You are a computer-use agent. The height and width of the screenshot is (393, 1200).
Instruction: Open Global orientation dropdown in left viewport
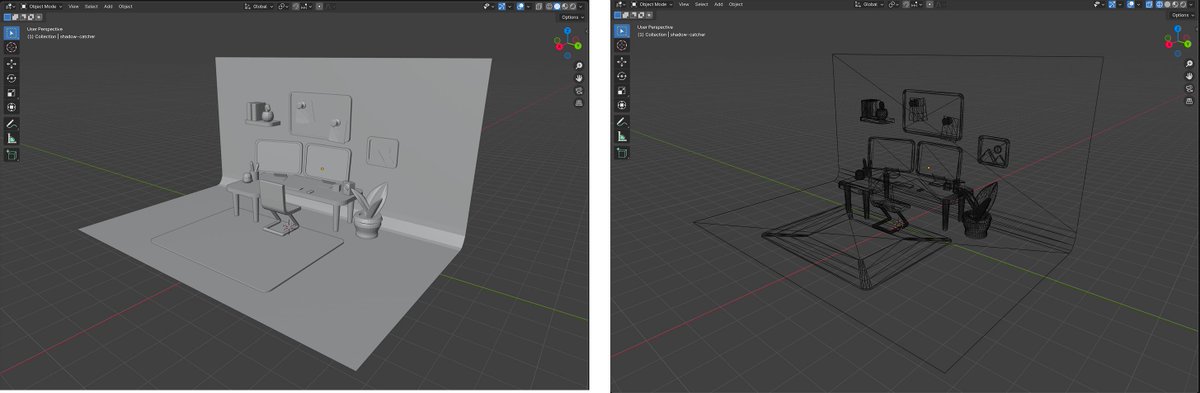point(259,6)
